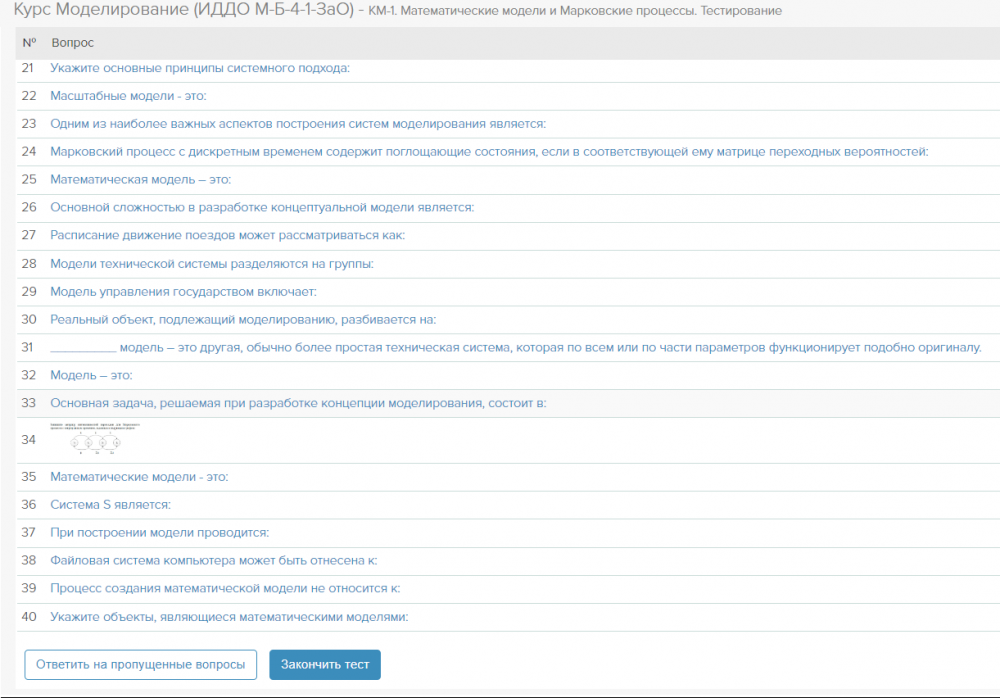Click row number 25 cell
Viewport: 1000px width, 698px height.
pyautogui.click(x=29, y=179)
